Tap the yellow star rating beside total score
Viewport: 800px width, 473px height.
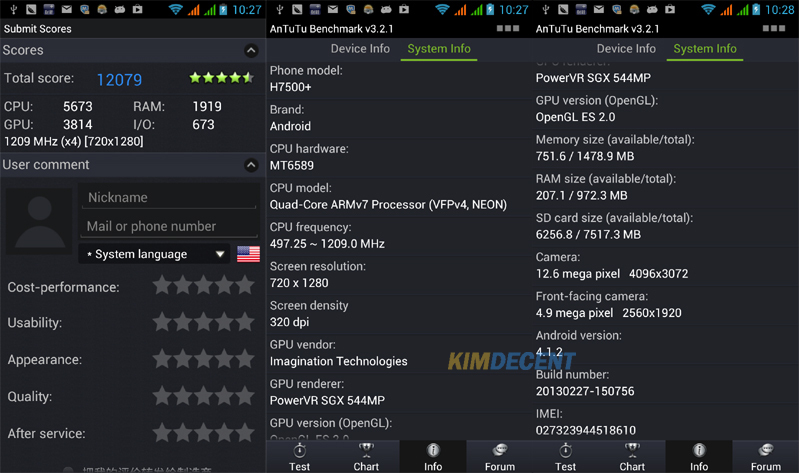coord(221,78)
